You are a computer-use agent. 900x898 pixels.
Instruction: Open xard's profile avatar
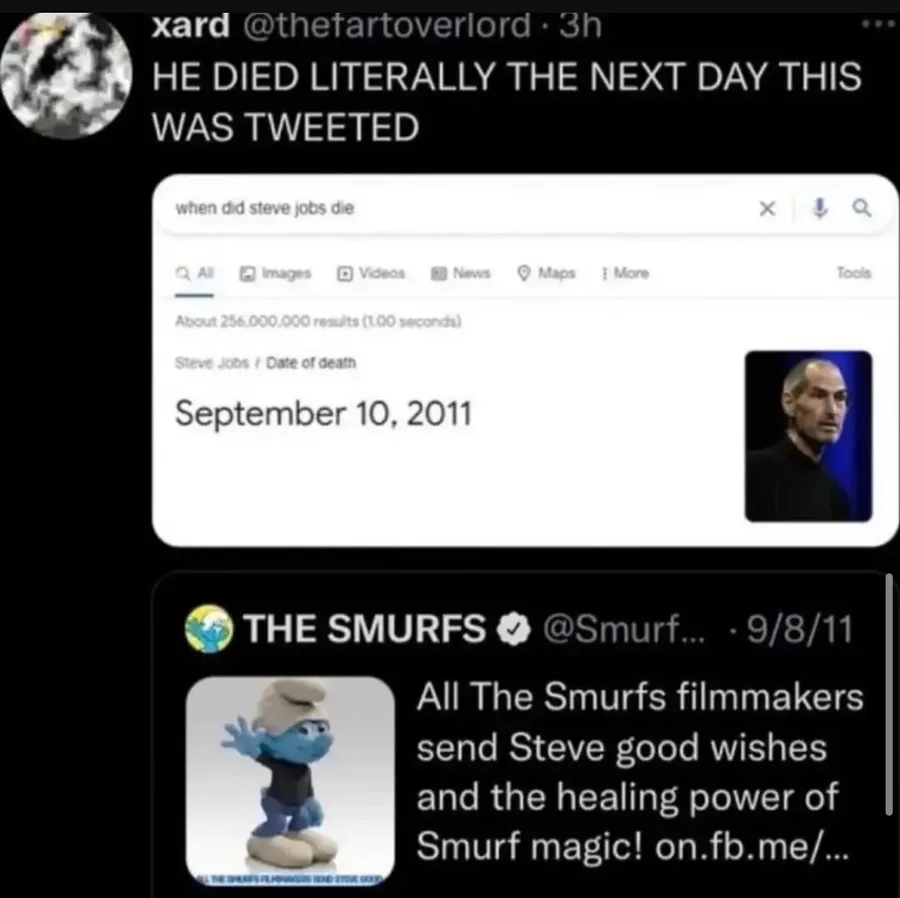click(65, 75)
